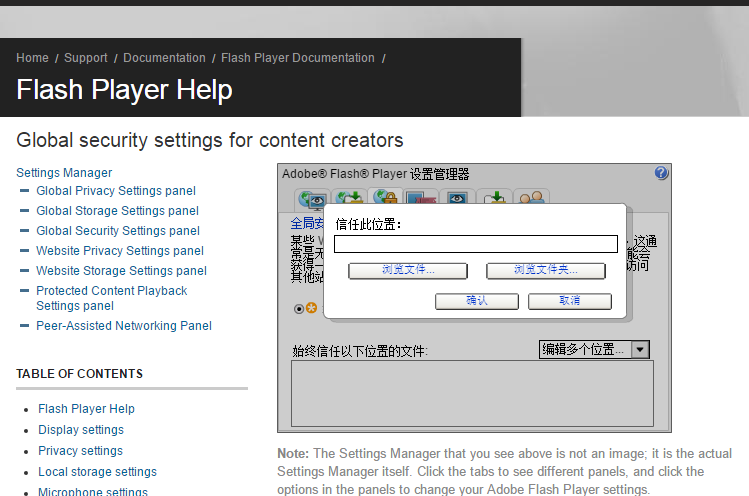Click the 全局安 panel heading text
The height and width of the screenshot is (496, 749).
(307, 223)
